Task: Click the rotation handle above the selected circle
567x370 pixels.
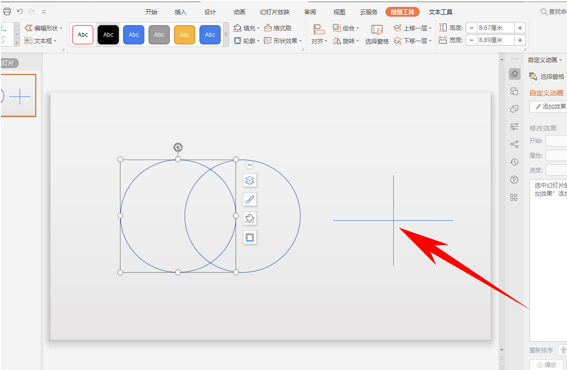Action: (x=178, y=147)
